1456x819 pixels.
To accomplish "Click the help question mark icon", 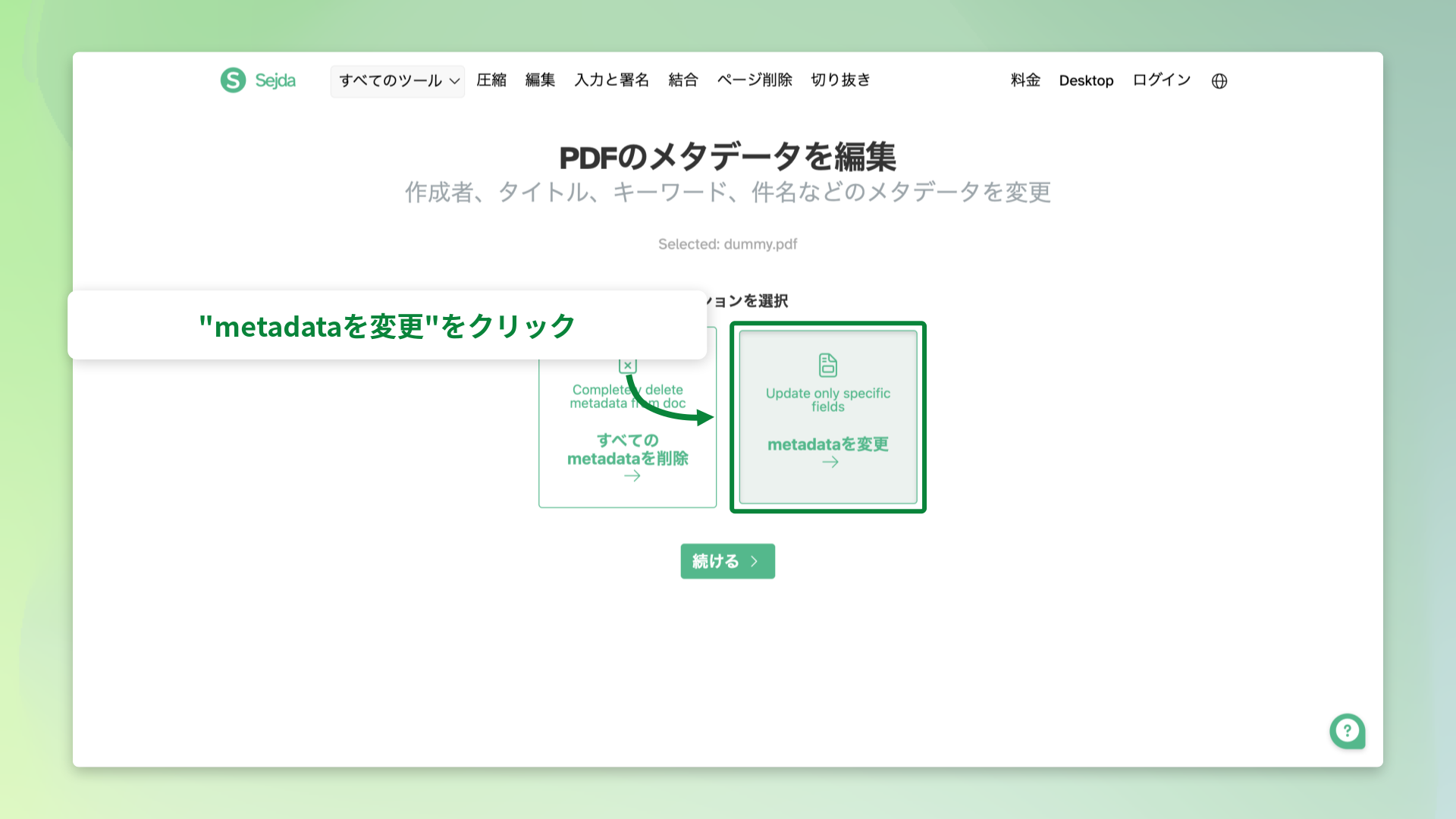I will 1348,731.
